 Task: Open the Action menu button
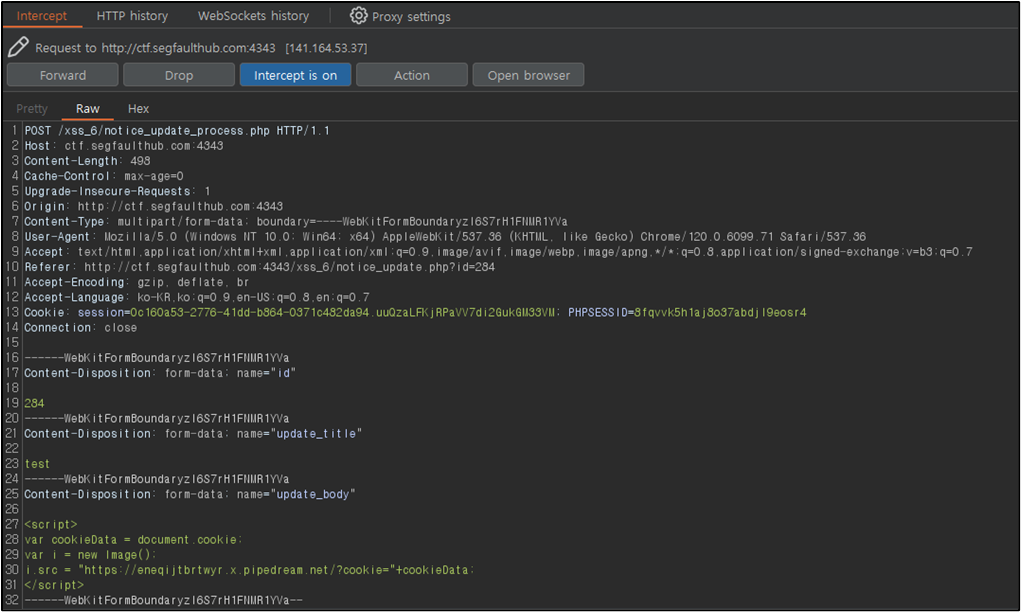412,75
